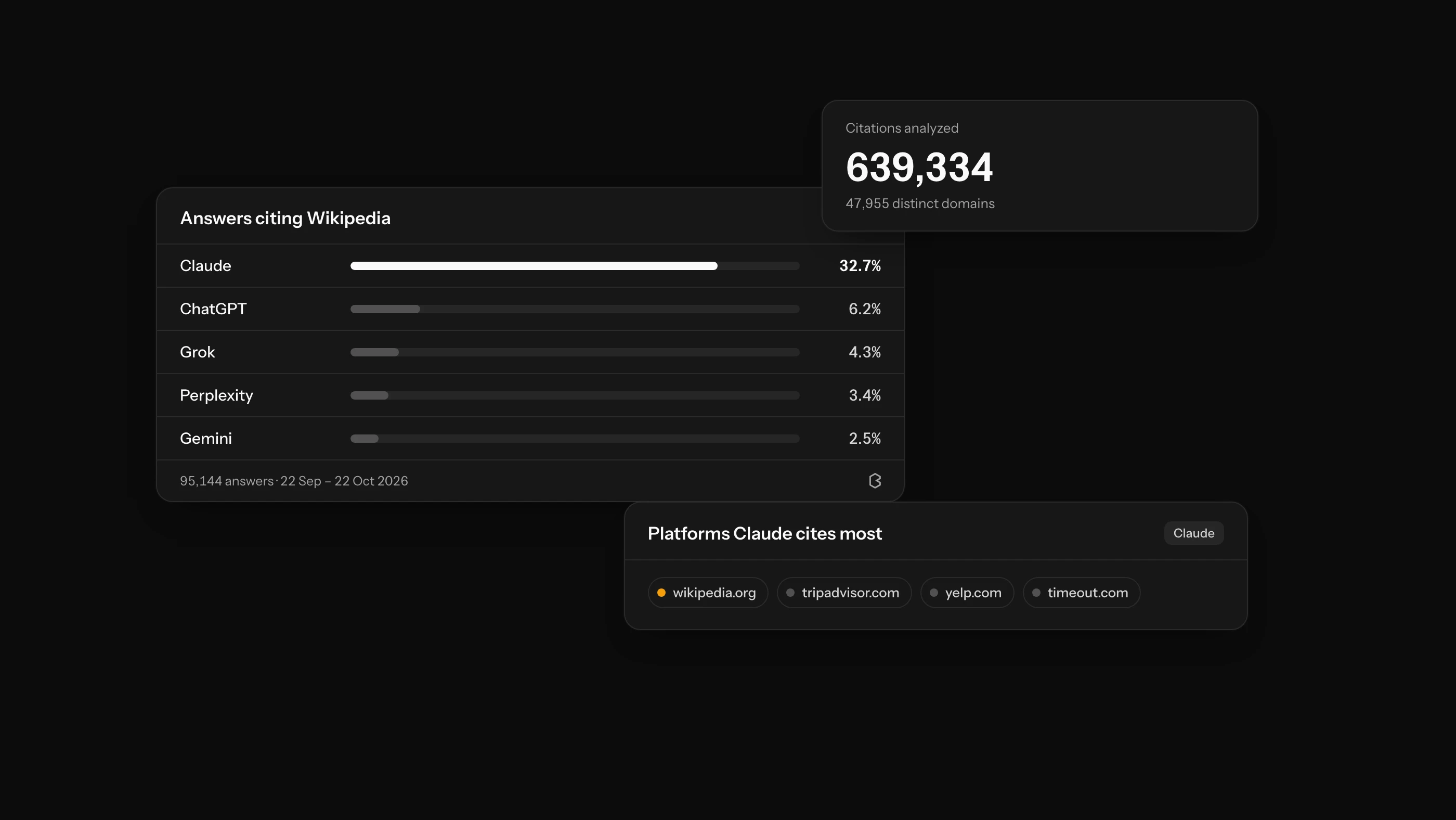
Task: Click the Grok row label
Action: (197, 352)
